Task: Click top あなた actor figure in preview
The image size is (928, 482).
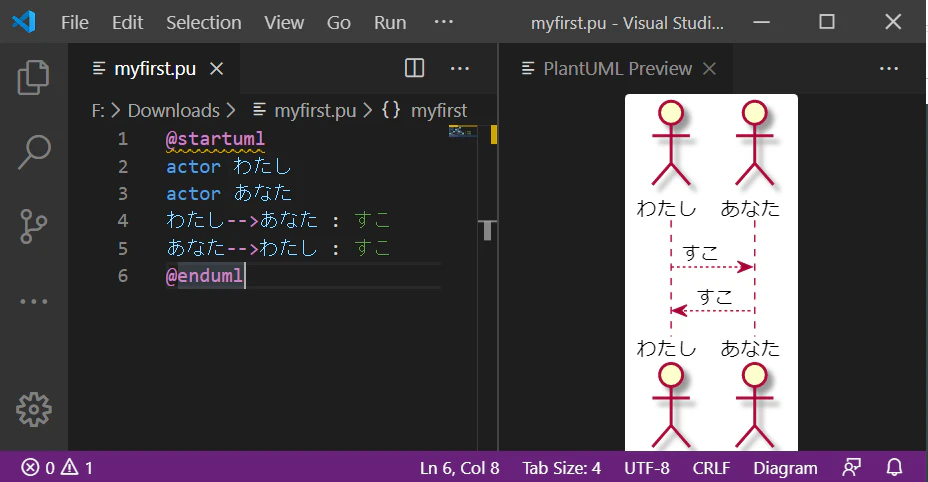Action: pyautogui.click(x=755, y=143)
